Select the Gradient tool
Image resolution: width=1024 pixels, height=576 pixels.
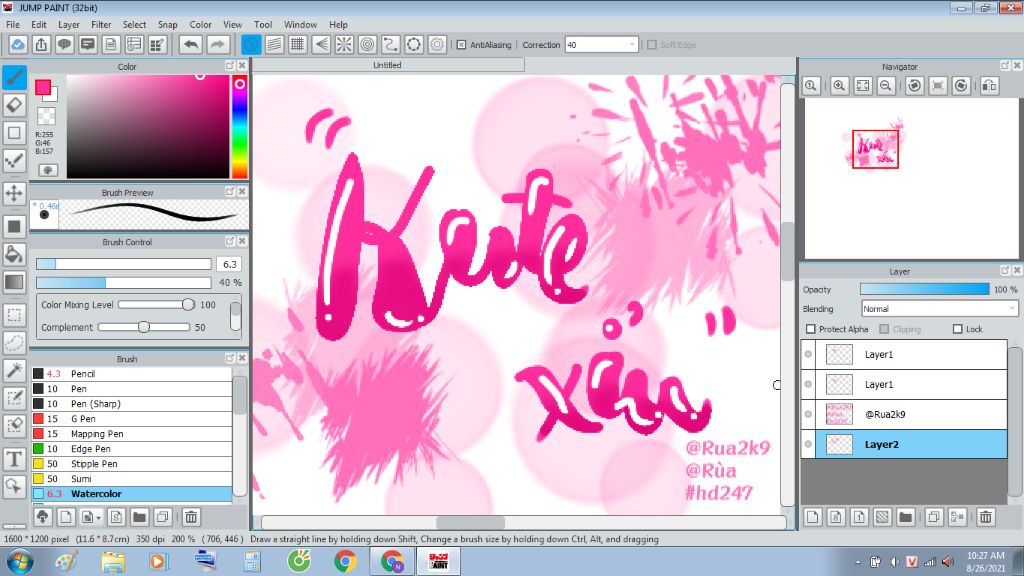coord(14,281)
